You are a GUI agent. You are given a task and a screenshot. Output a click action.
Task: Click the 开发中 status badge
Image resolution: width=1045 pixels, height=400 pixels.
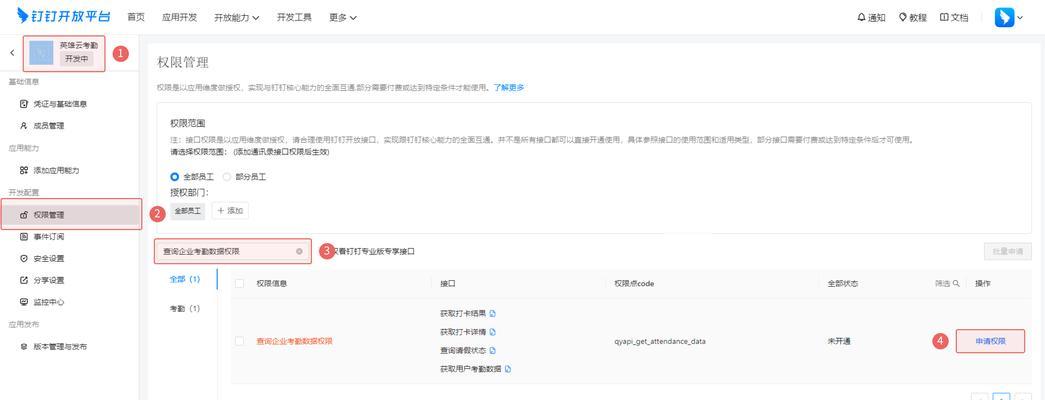[x=77, y=59]
